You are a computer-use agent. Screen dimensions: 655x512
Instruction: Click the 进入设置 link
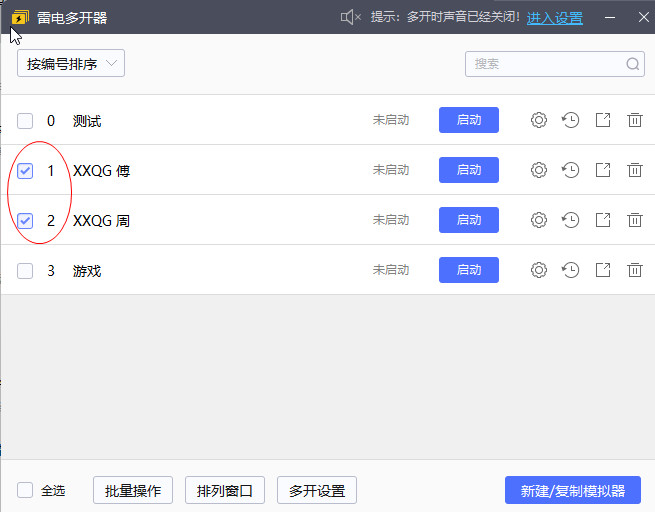point(555,17)
